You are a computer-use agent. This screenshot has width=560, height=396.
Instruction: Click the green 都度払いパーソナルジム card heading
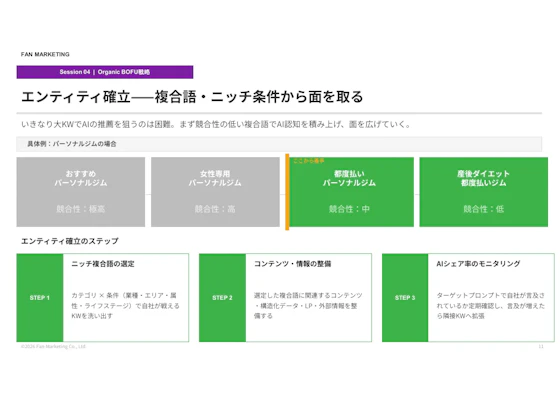[x=349, y=178]
